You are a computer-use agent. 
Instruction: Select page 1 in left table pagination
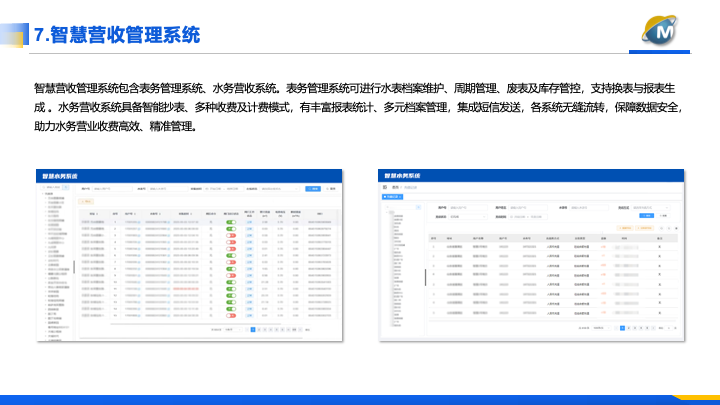[x=255, y=329]
